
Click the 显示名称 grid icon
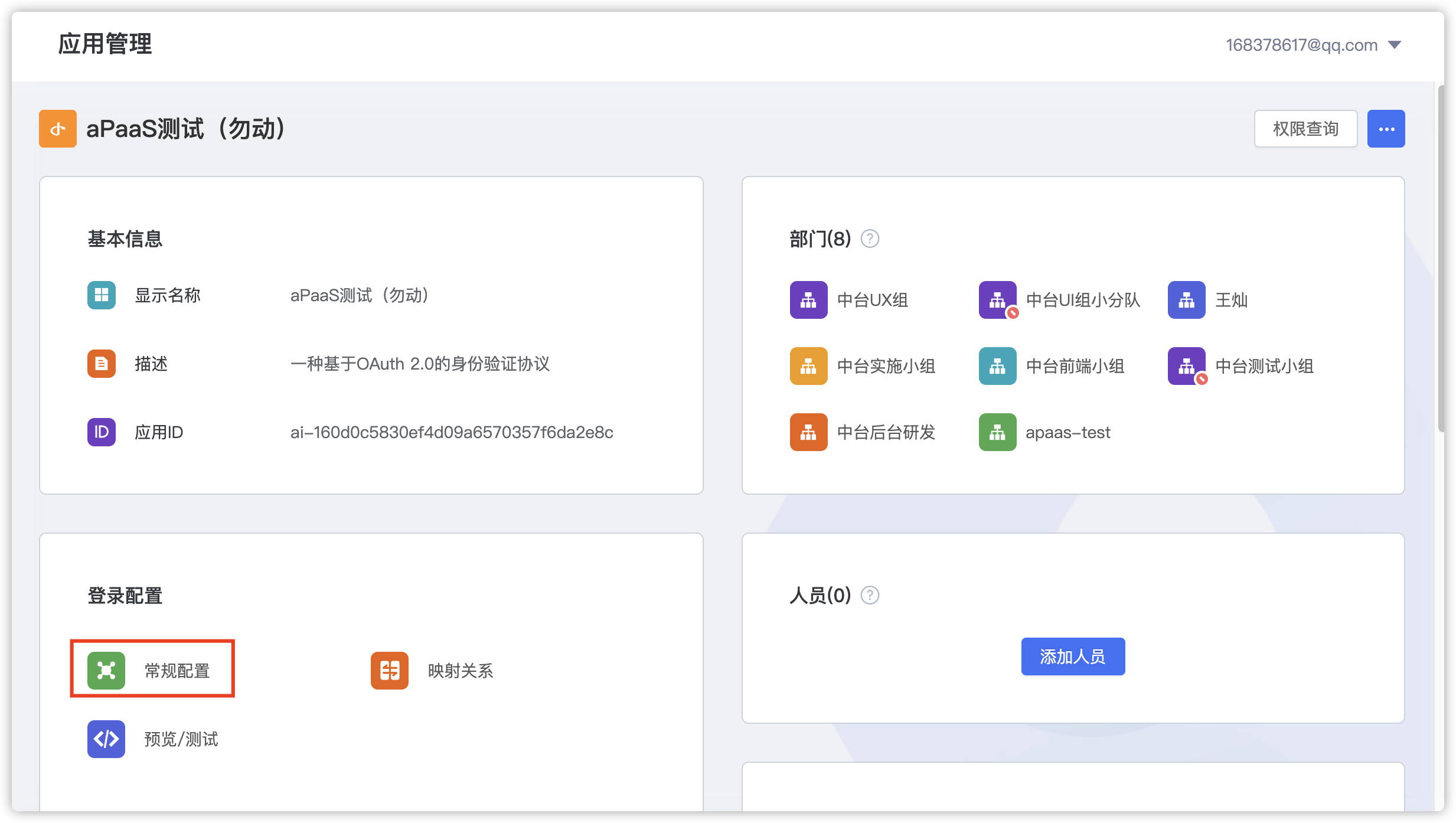tap(102, 295)
